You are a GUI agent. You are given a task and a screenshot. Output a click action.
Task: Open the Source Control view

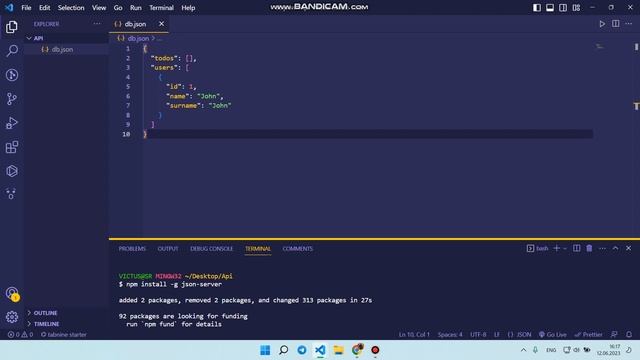pos(12,99)
